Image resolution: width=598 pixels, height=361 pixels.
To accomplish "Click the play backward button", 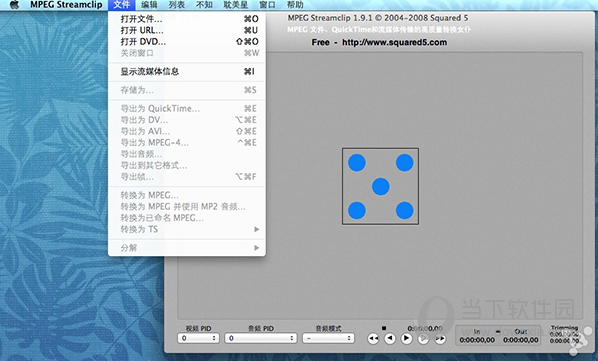I will (x=390, y=339).
